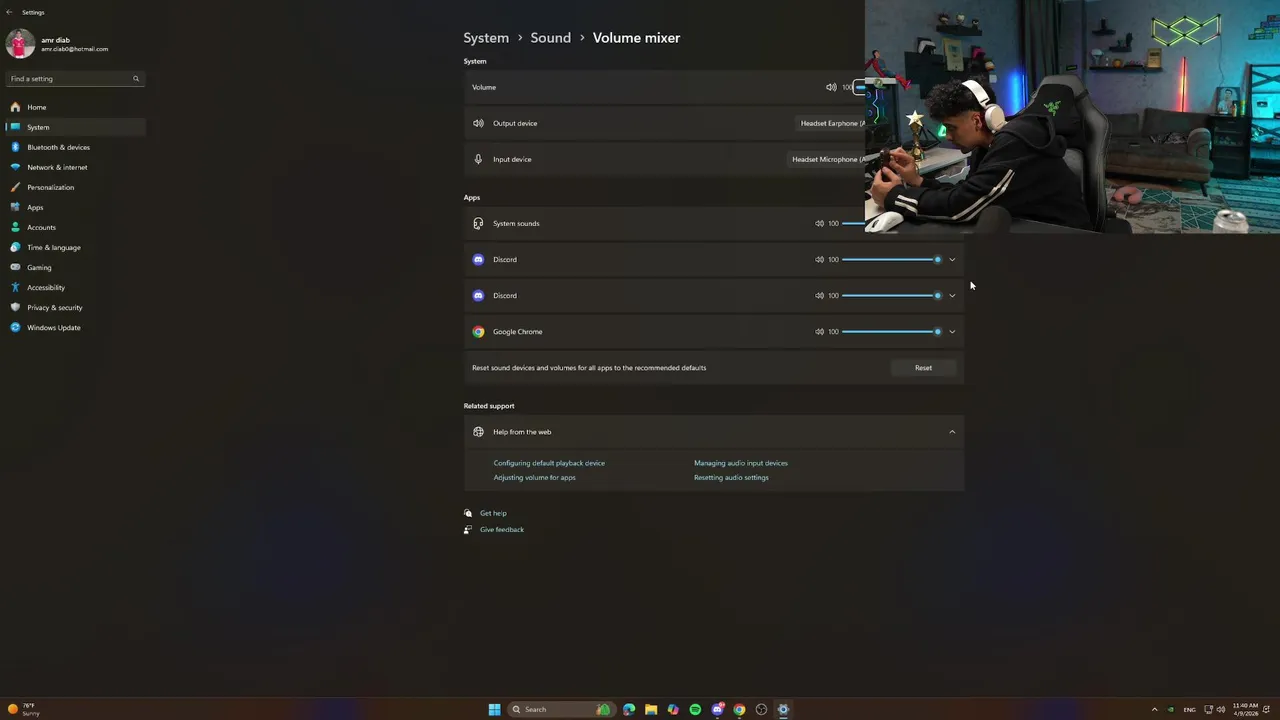1280x720 pixels.
Task: Go back using the Settings back arrow
Action: 9,12
